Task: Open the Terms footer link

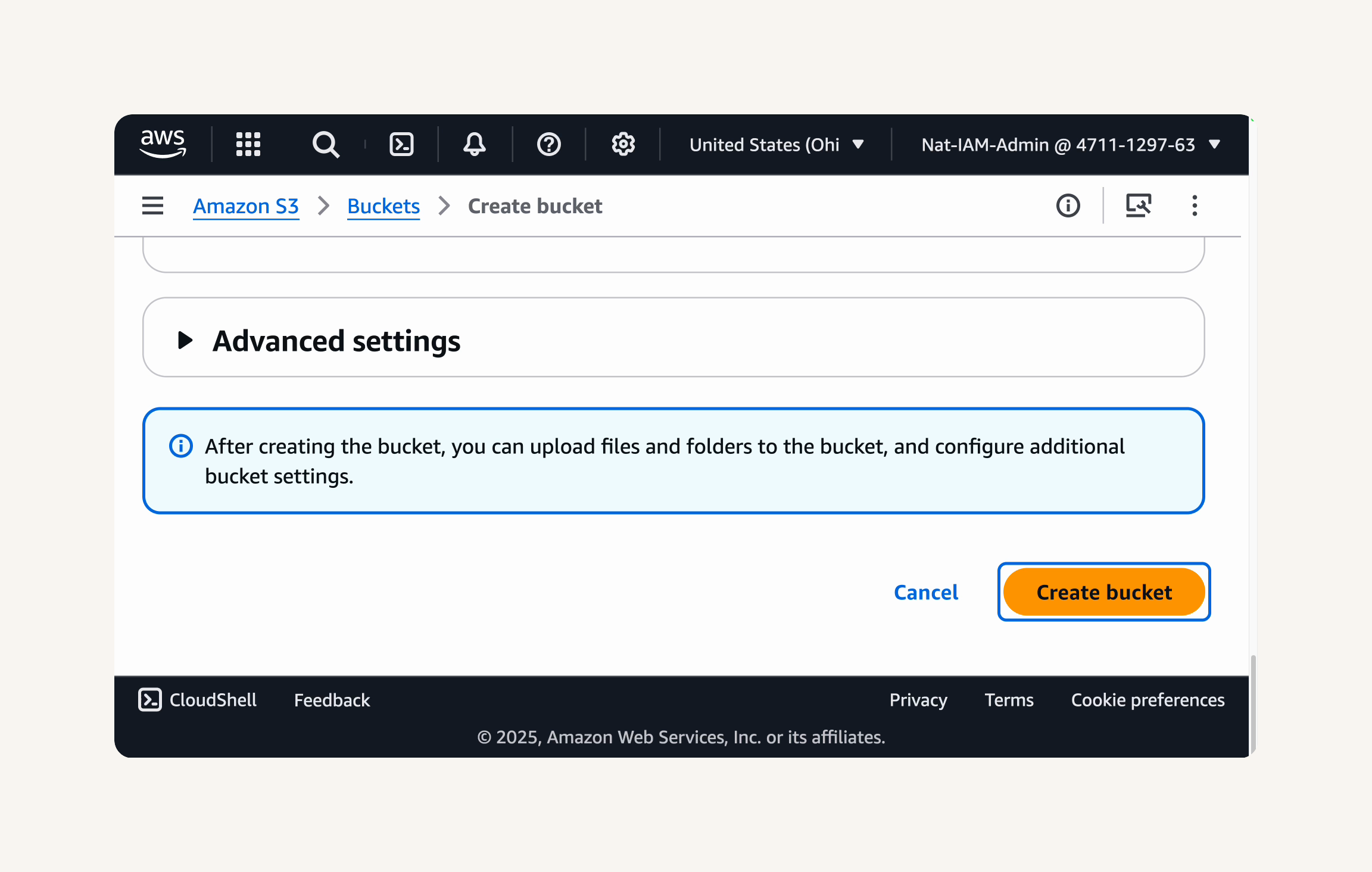Action: click(1009, 700)
